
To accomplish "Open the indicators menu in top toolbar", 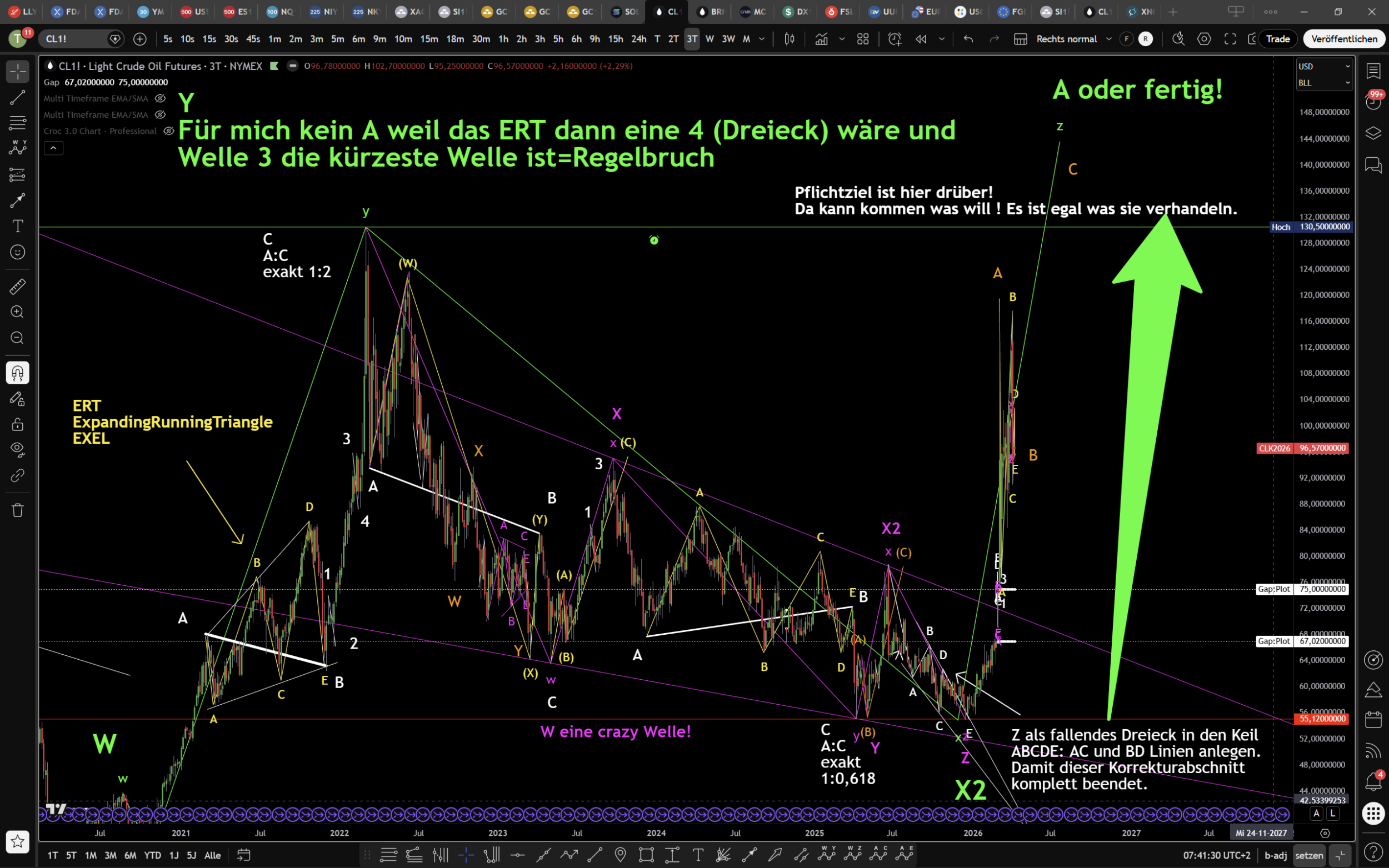I will point(821,39).
